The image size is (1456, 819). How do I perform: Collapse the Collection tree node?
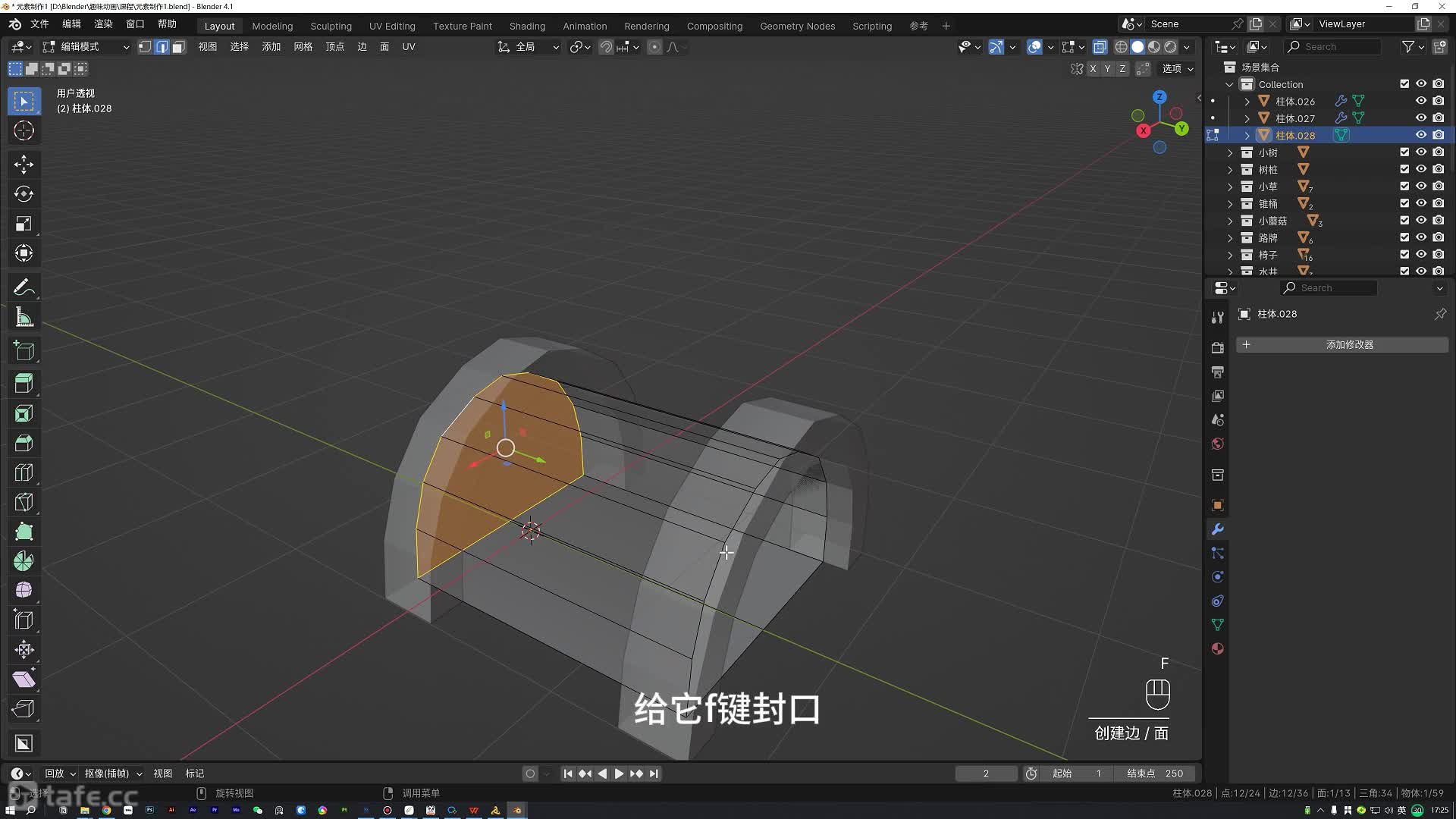pos(1230,84)
